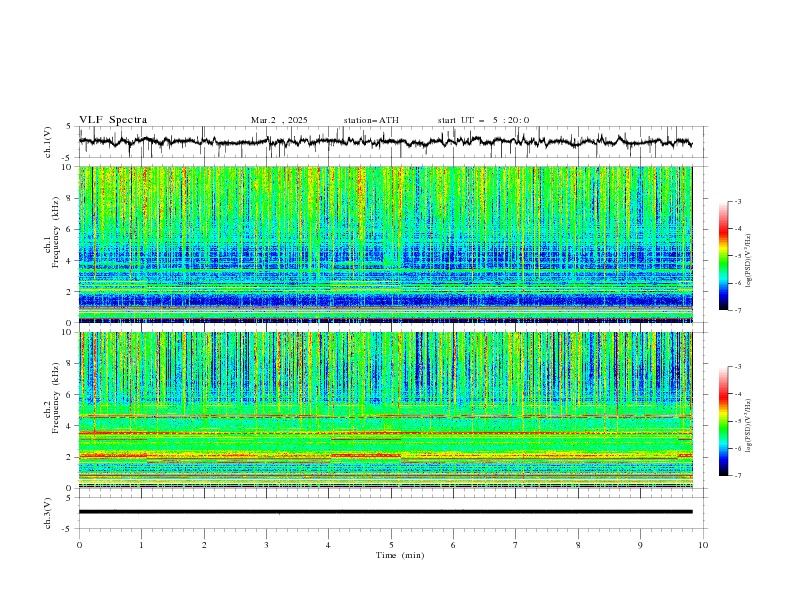Click the "10" kHz tick on ch.1 spectrogram axis
The width and height of the screenshot is (792, 612).
[68, 167]
